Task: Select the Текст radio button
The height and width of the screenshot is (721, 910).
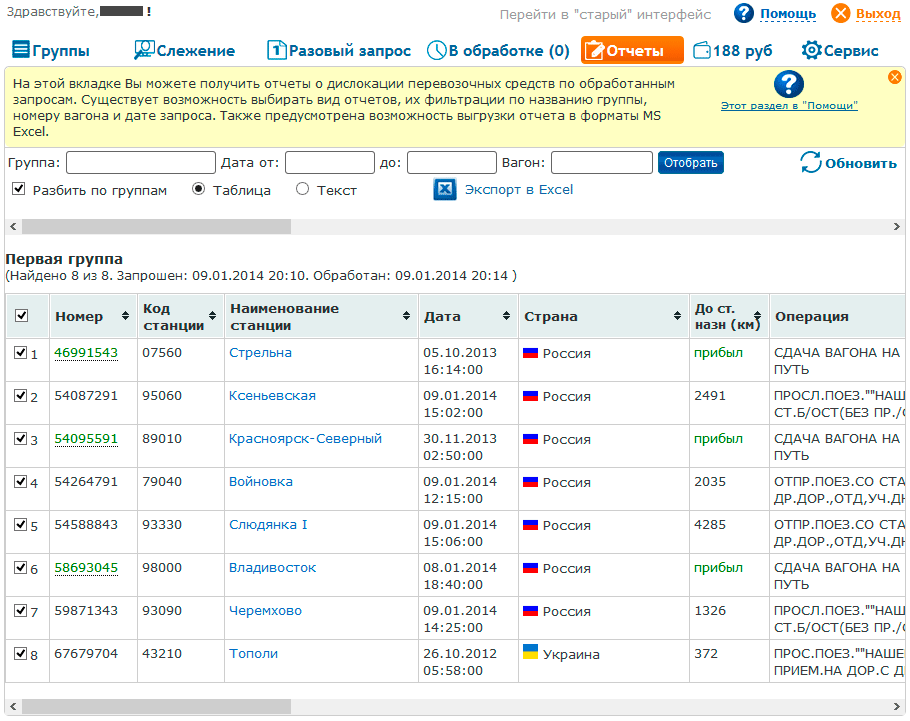Action: tap(303, 189)
